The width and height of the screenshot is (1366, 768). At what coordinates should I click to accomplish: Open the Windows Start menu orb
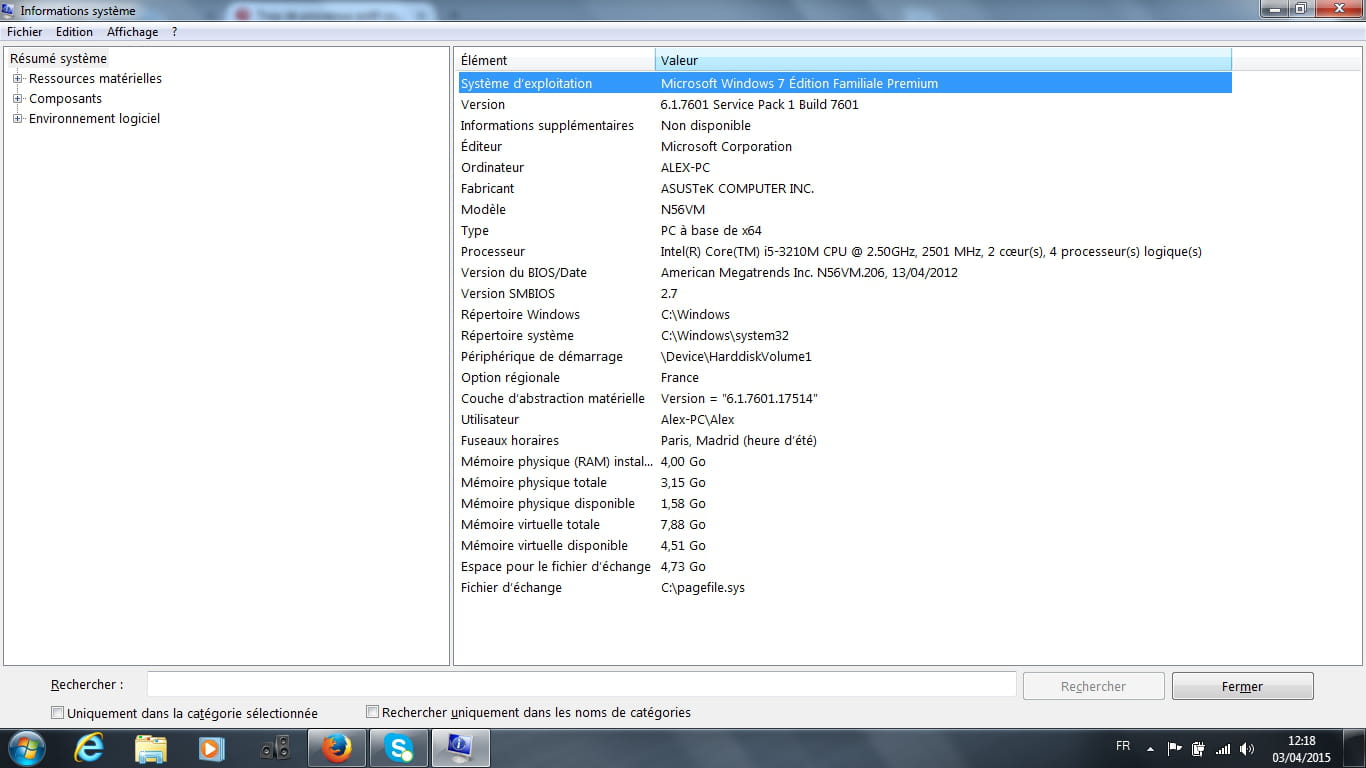[26, 748]
